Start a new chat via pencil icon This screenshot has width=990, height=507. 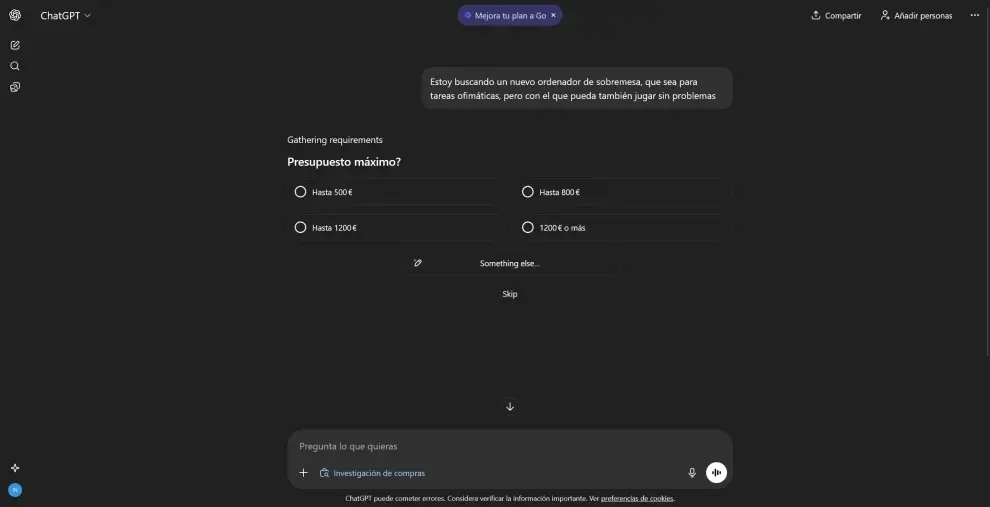point(15,45)
